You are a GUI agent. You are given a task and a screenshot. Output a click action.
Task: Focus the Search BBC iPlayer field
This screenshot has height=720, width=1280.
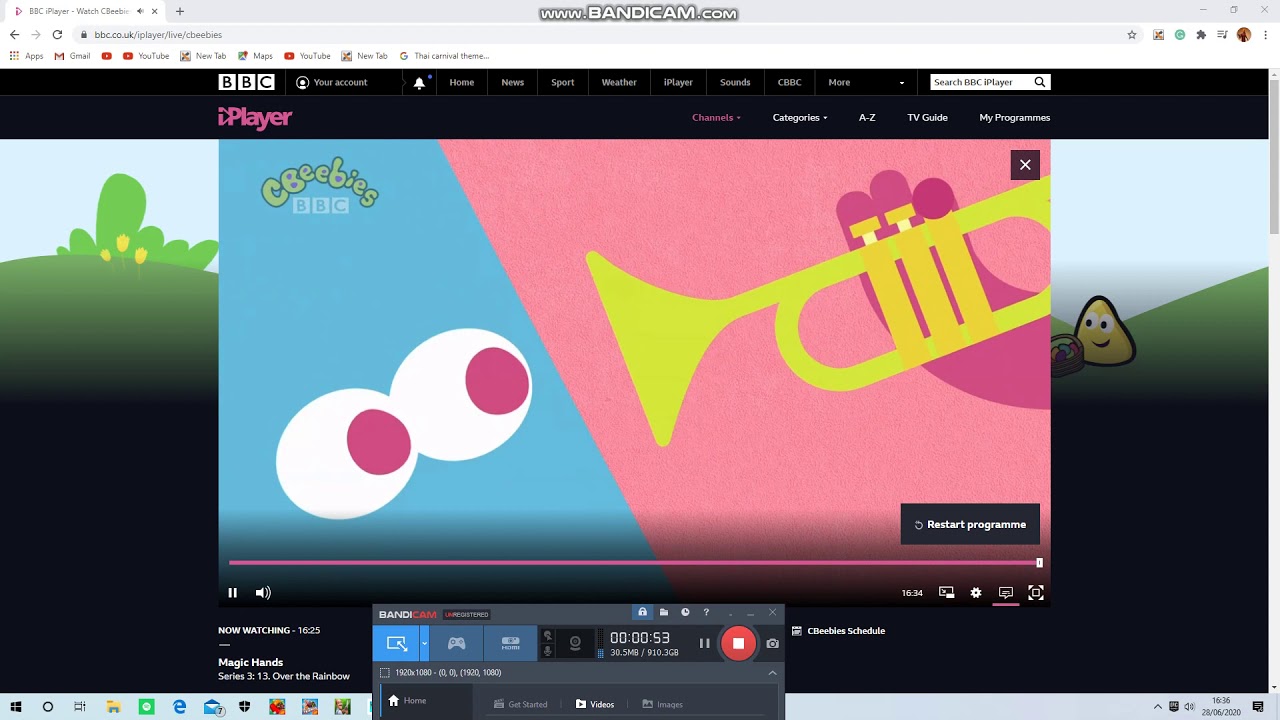pyautogui.click(x=978, y=82)
